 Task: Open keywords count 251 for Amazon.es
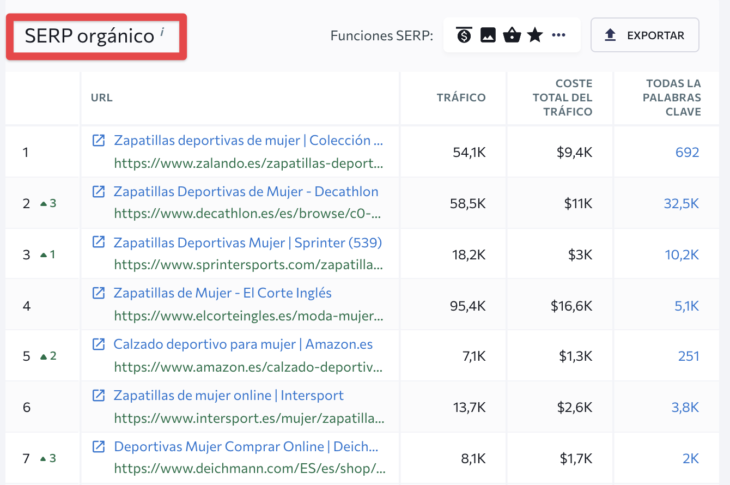689,356
